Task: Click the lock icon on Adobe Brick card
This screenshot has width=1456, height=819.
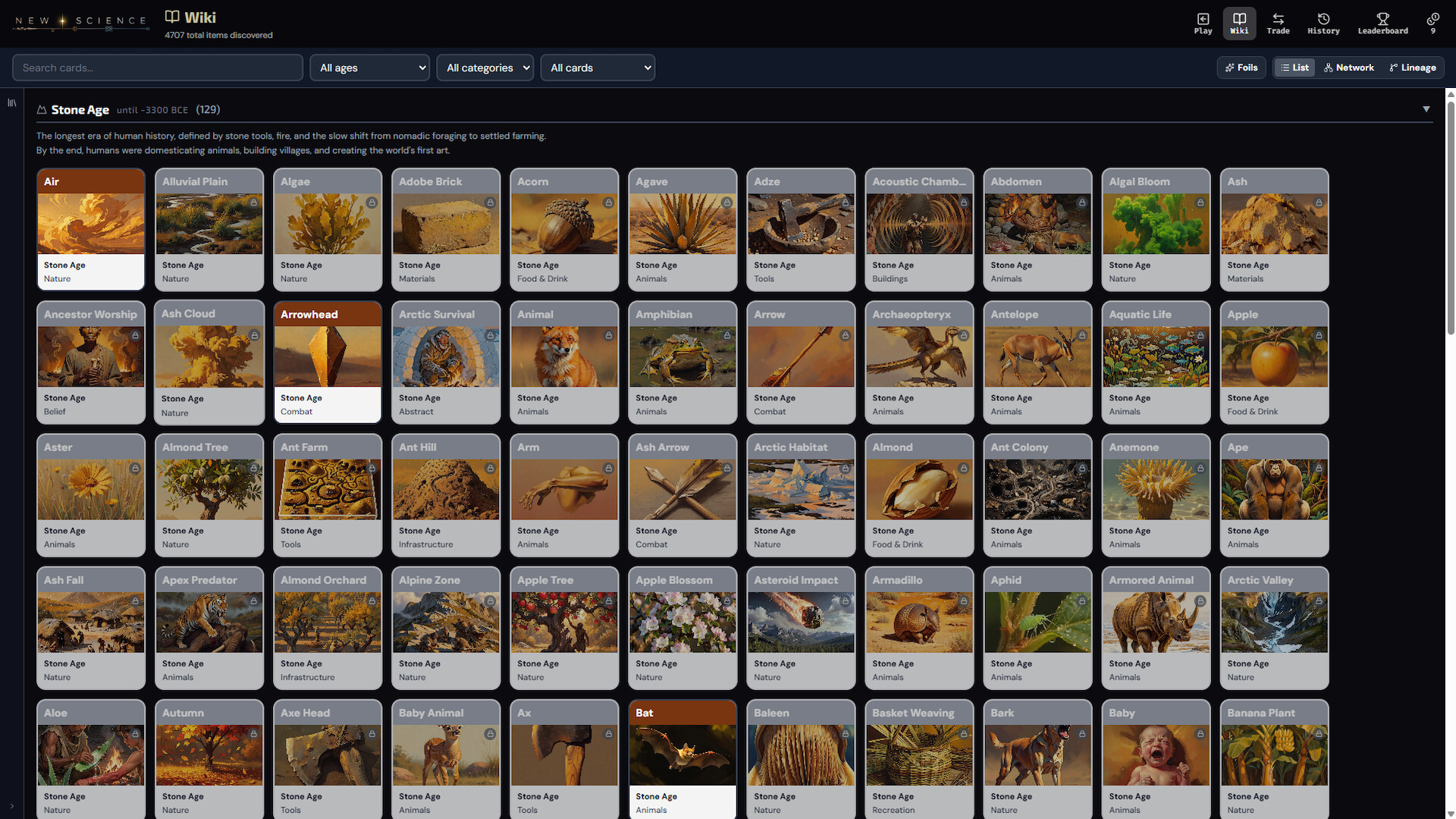Action: pos(491,203)
